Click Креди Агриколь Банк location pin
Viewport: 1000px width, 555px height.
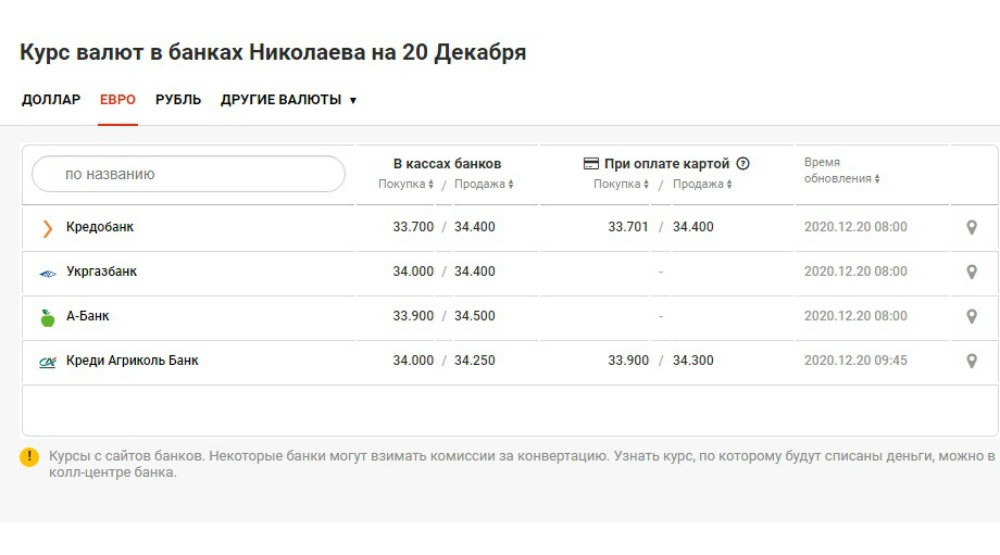[x=970, y=361]
